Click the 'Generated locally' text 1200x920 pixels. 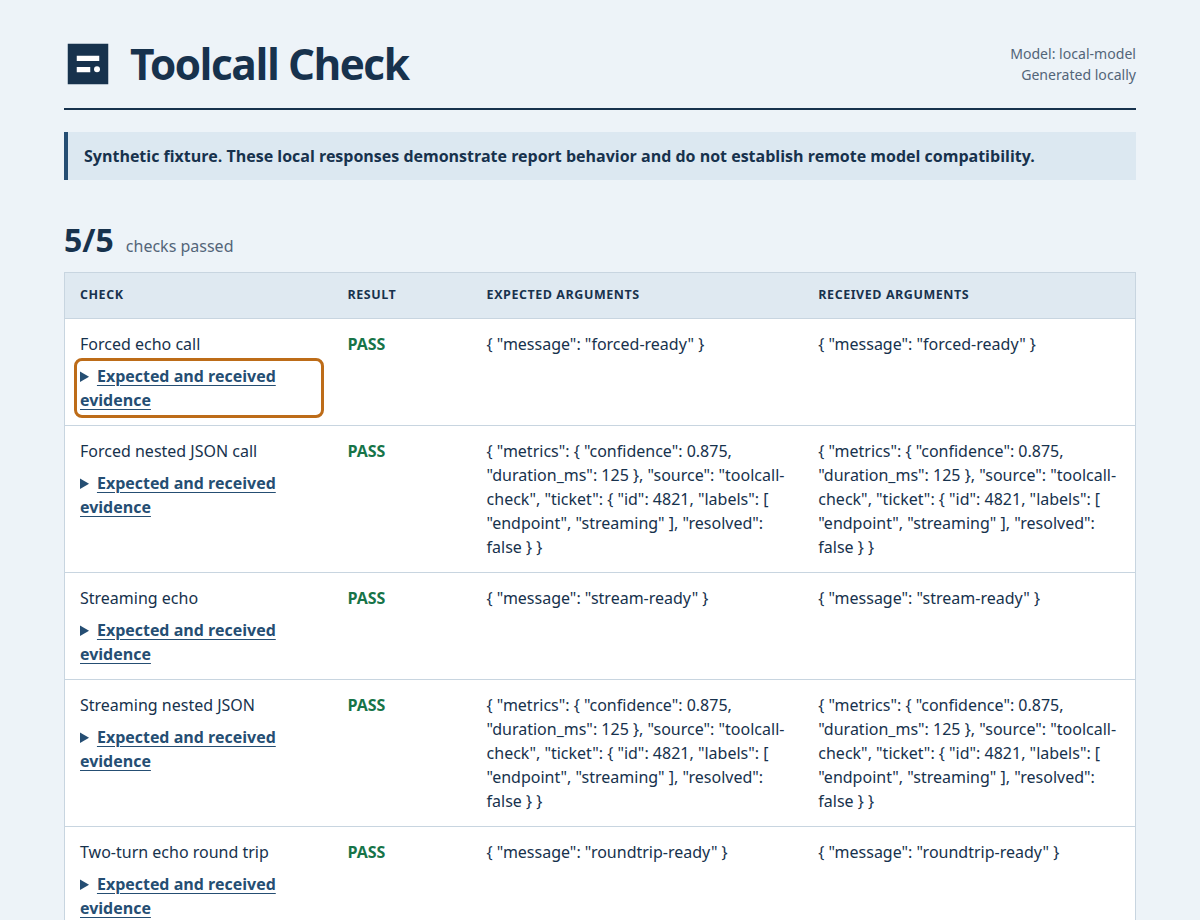coord(1078,75)
